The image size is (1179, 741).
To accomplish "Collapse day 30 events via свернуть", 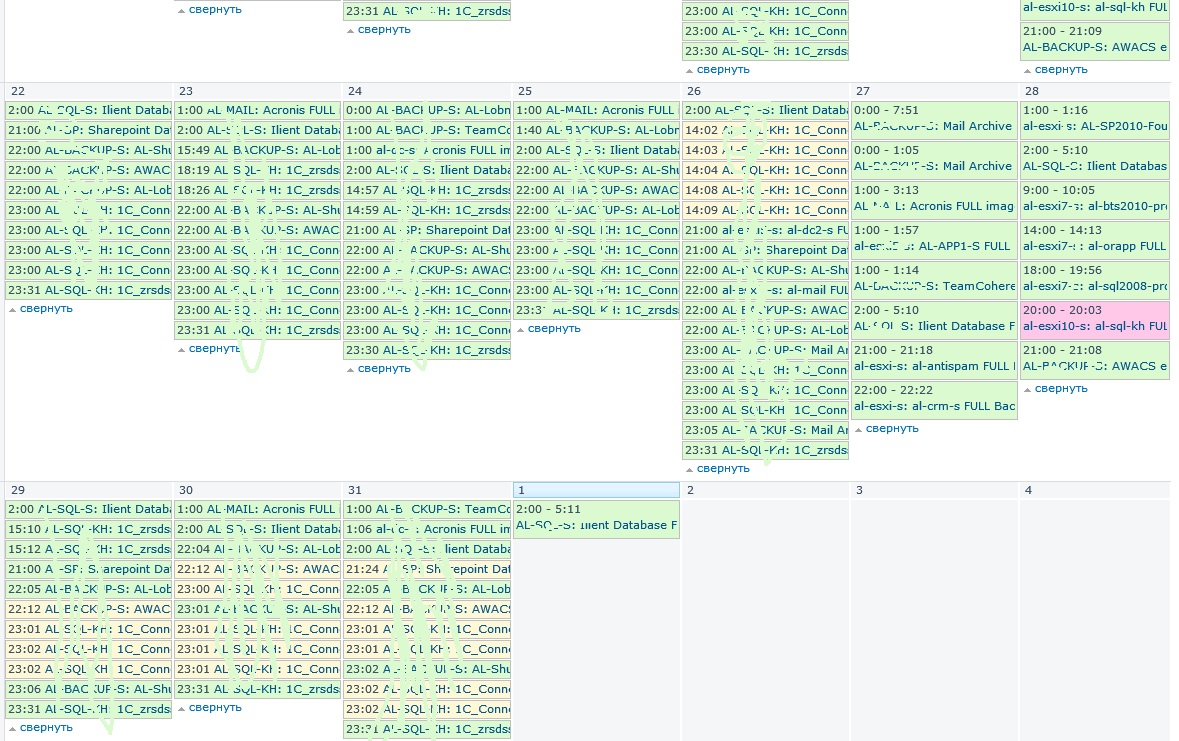I will pyautogui.click(x=214, y=708).
